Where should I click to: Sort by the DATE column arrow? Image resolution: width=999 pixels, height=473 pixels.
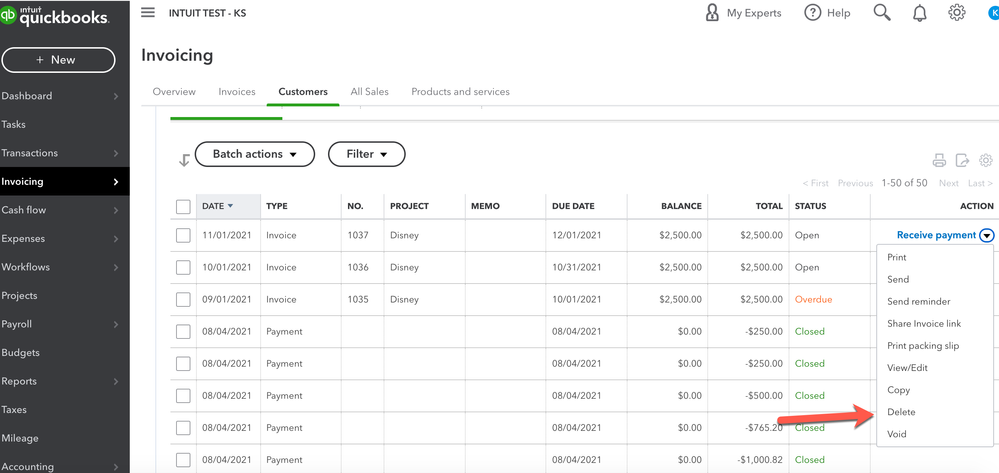click(x=230, y=206)
